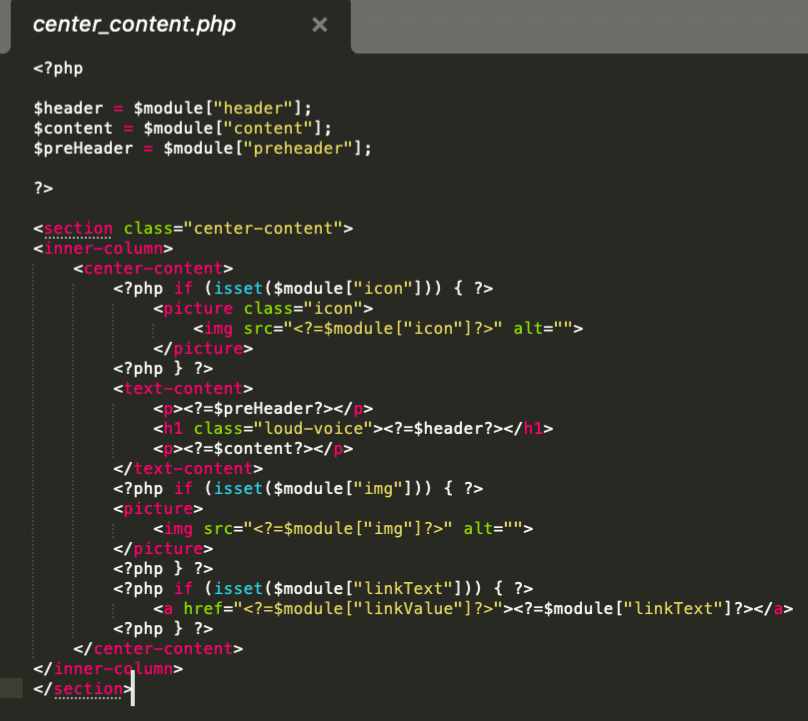The width and height of the screenshot is (808, 721).
Task: Place cursor on the $content assignment line
Action: click(x=182, y=128)
